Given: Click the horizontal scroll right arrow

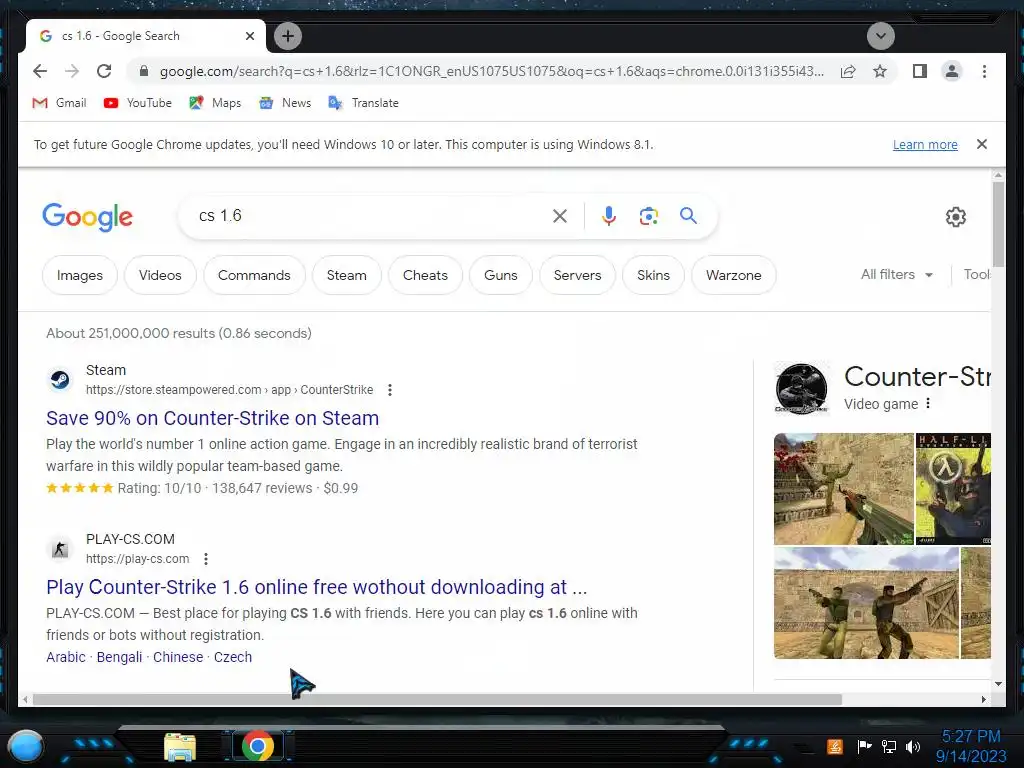Looking at the screenshot, I should click(984, 699).
